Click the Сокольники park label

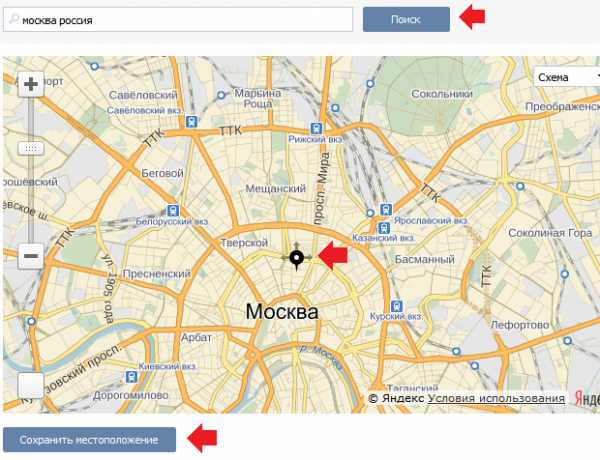pyautogui.click(x=442, y=94)
